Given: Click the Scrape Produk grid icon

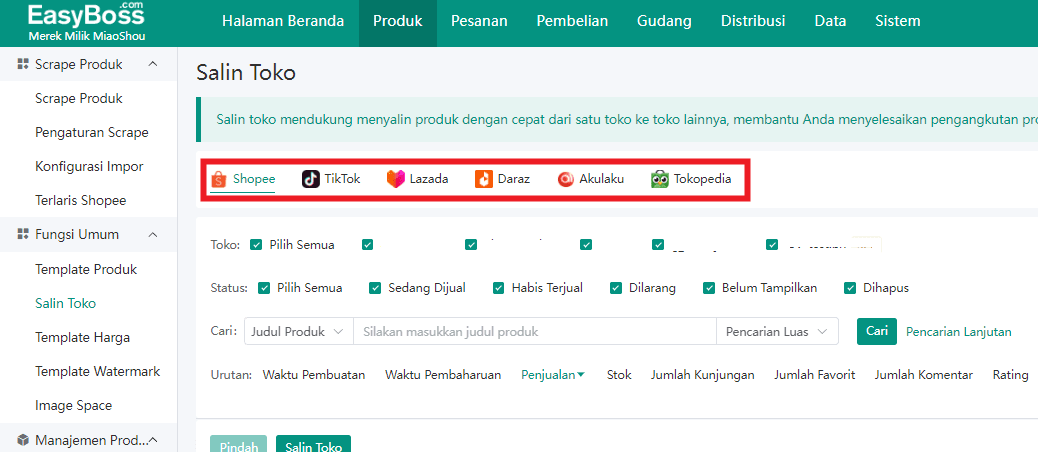Looking at the screenshot, I should (23, 64).
